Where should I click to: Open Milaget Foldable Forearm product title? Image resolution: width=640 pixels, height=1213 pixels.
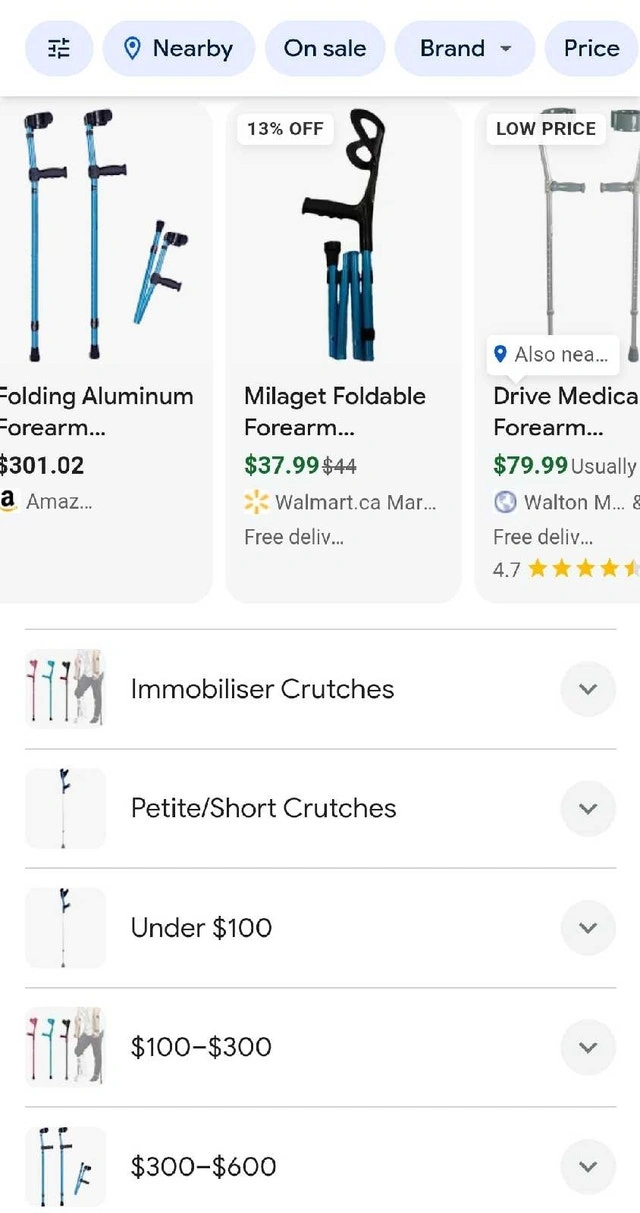click(335, 411)
